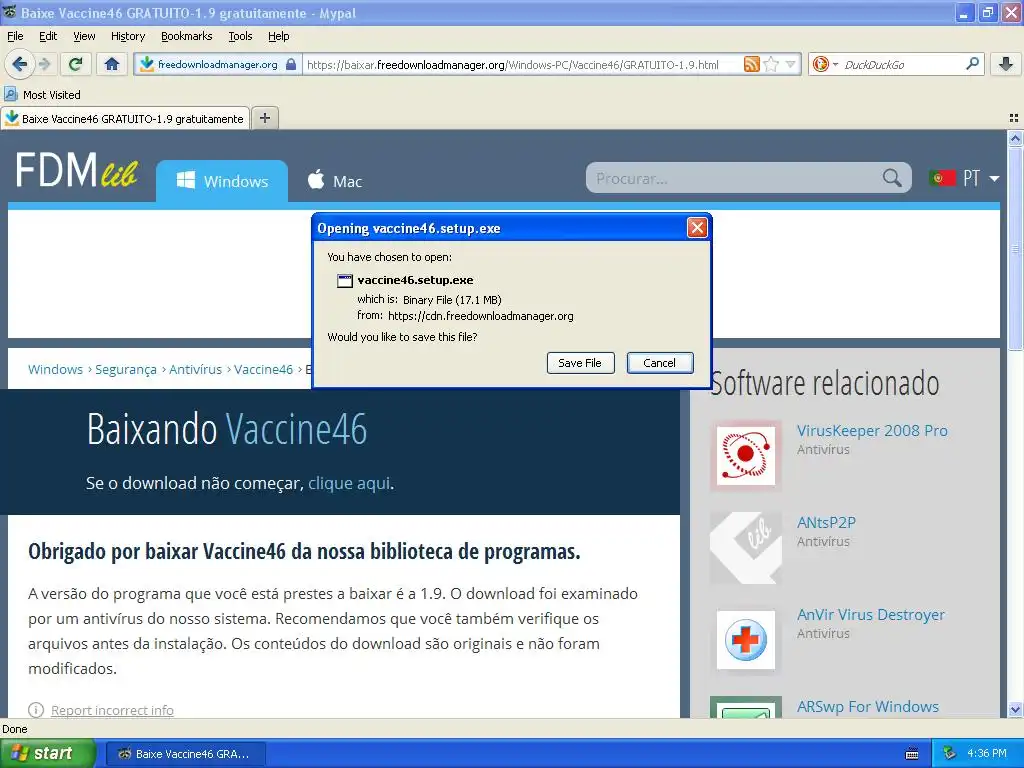
Task: Click the list all tabs icon
Action: coord(1014,118)
